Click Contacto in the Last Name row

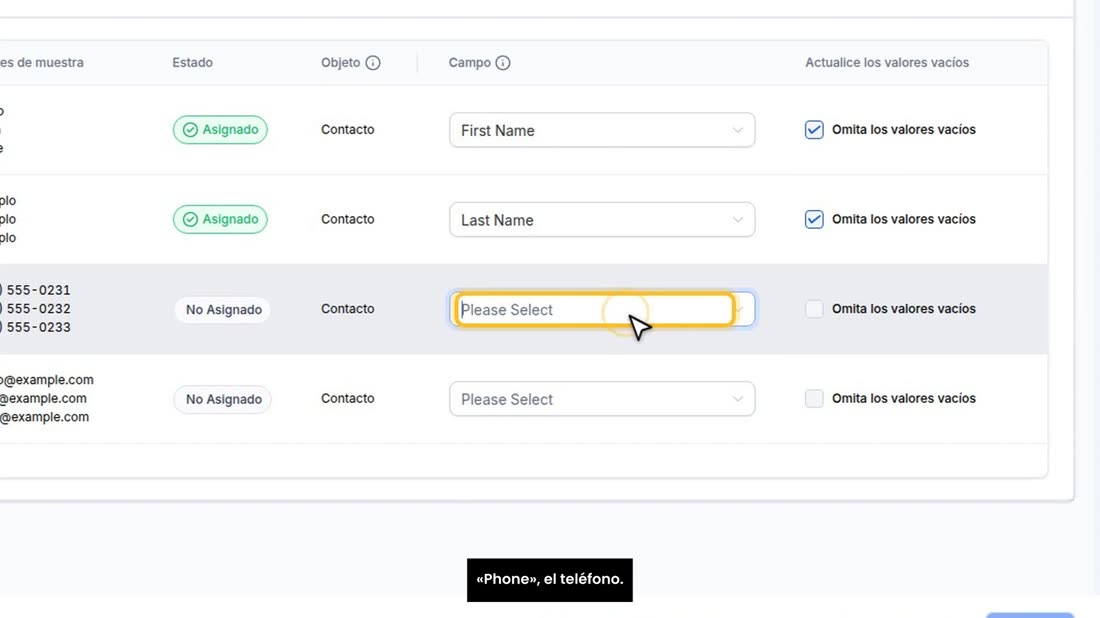[347, 220]
